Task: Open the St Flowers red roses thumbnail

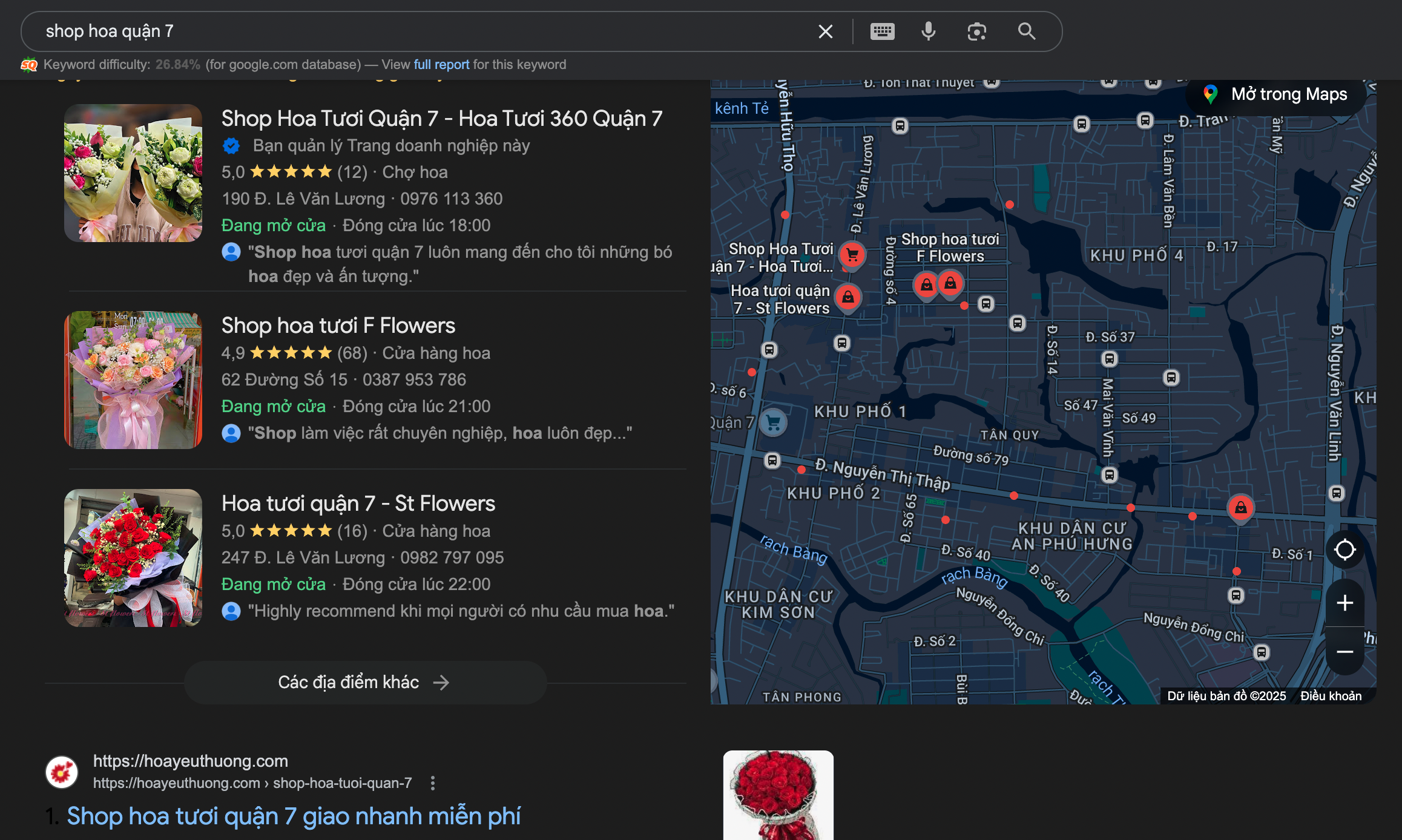Action: point(133,558)
